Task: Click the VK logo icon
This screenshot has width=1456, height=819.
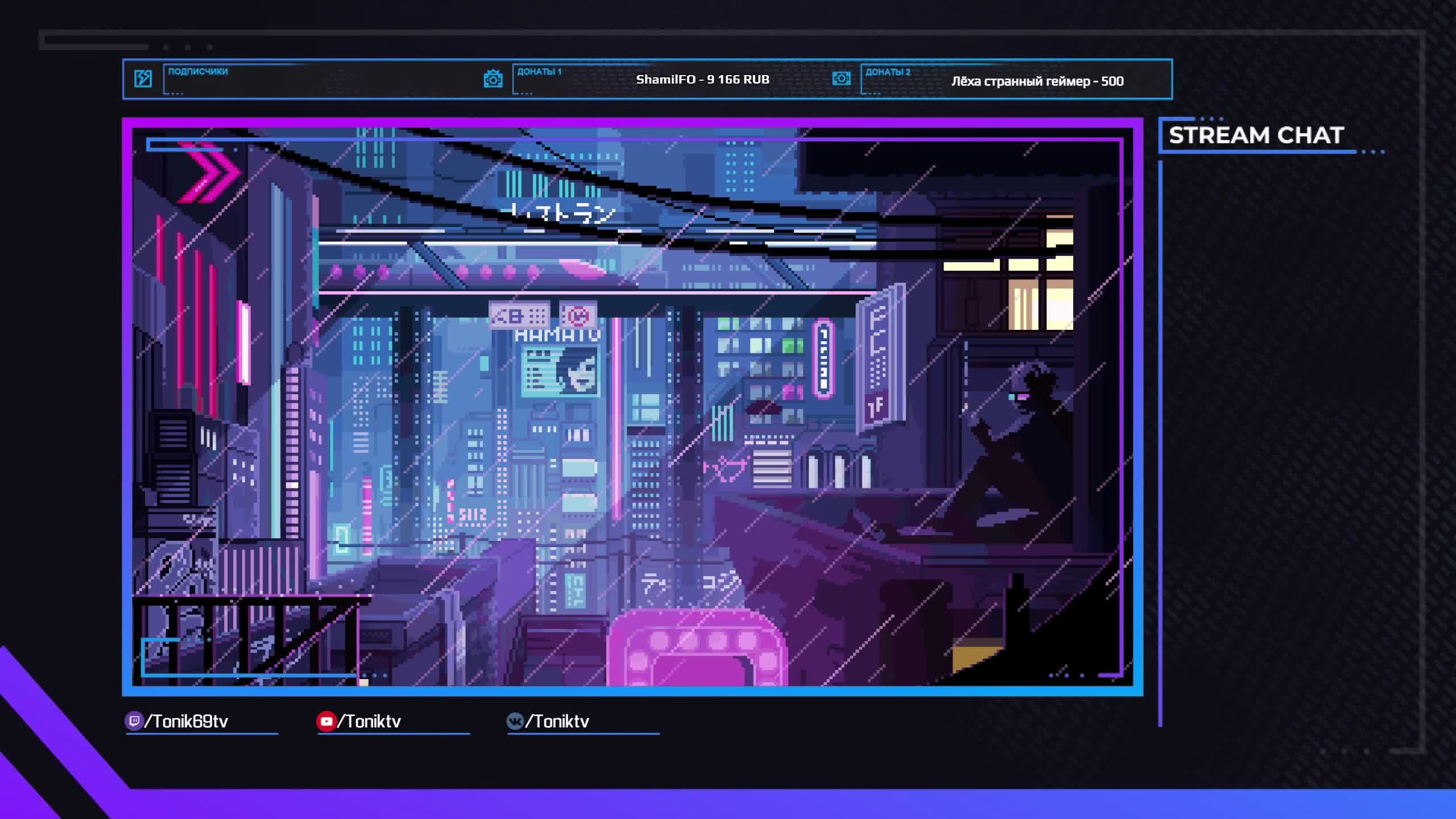Action: [x=515, y=721]
